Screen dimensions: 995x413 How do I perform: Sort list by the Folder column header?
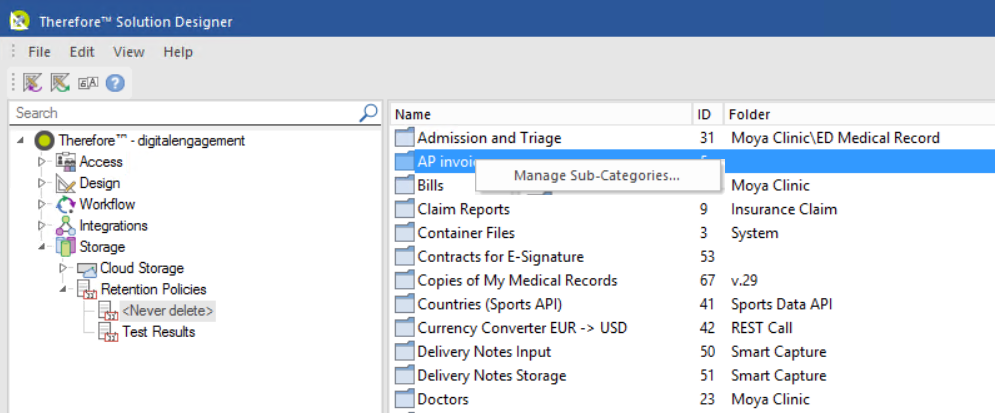pos(859,114)
